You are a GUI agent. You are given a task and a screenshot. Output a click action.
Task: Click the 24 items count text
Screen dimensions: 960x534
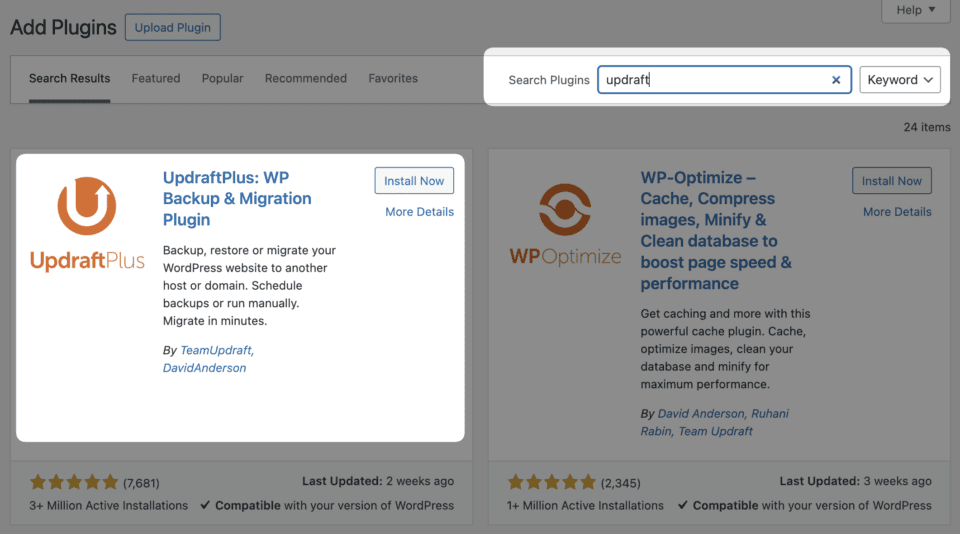(927, 127)
